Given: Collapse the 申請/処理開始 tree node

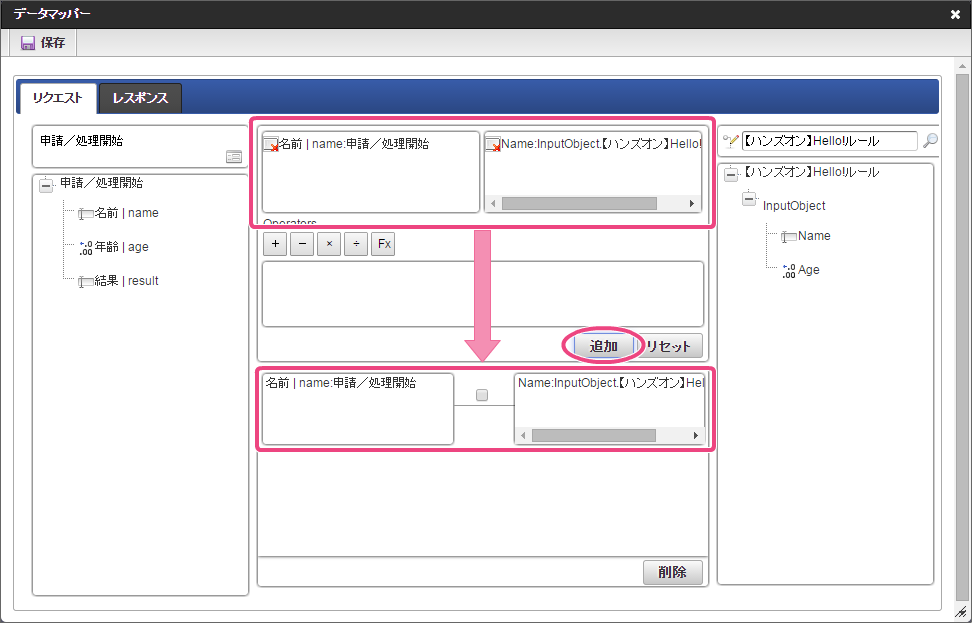Looking at the screenshot, I should [46, 185].
